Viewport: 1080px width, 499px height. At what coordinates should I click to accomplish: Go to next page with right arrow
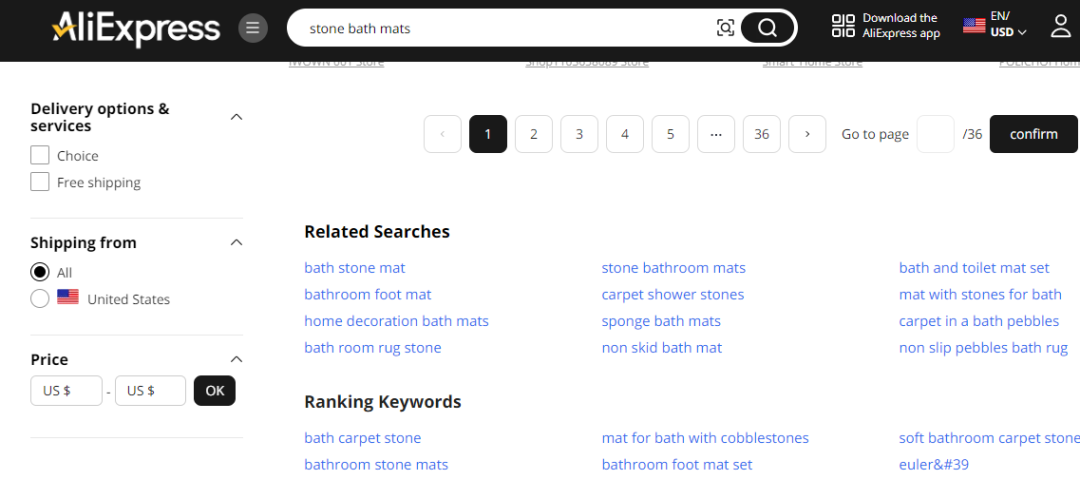coord(807,134)
